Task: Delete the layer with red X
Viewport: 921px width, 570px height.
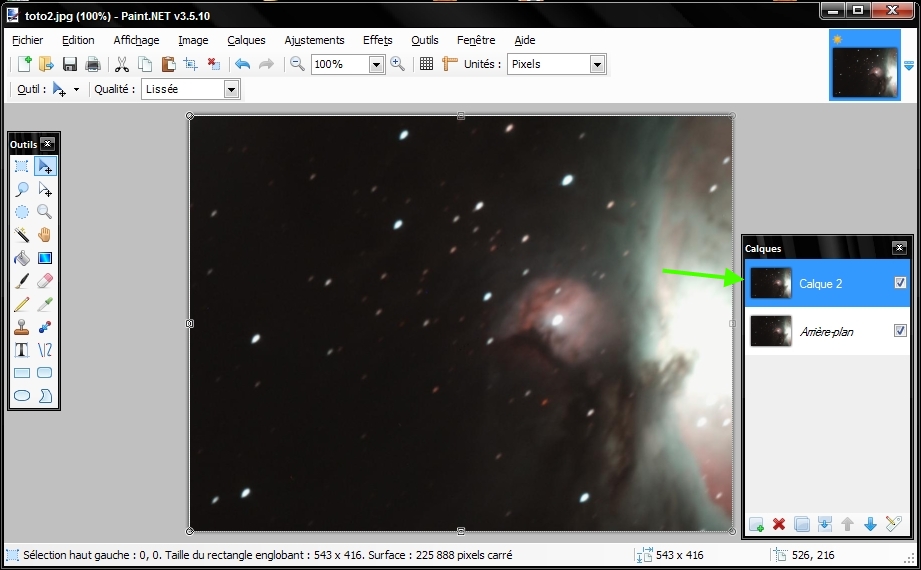Action: click(779, 524)
